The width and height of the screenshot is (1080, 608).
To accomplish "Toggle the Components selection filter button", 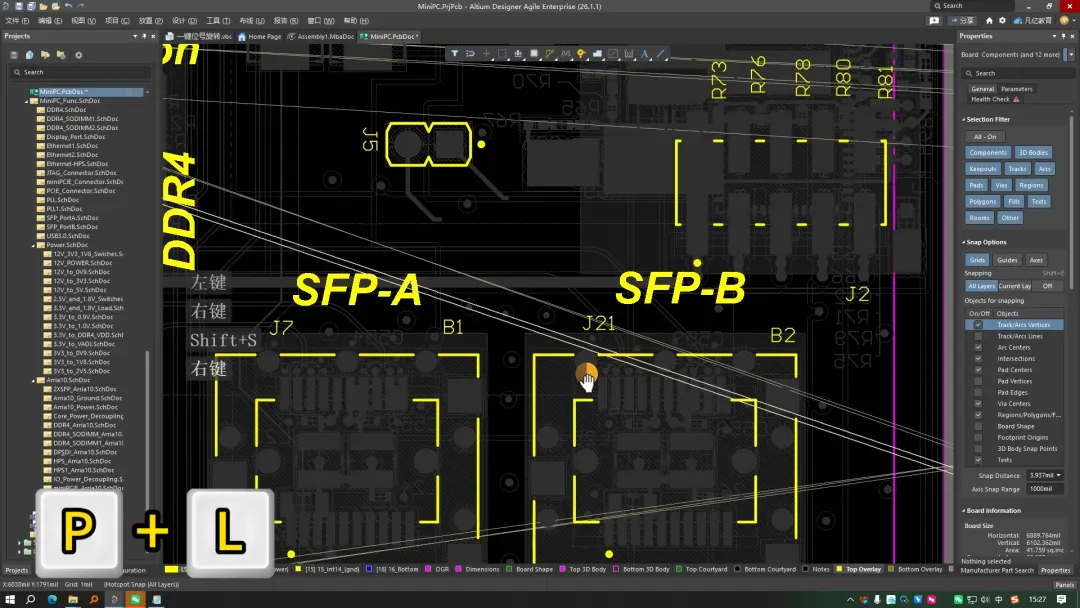I will click(988, 153).
